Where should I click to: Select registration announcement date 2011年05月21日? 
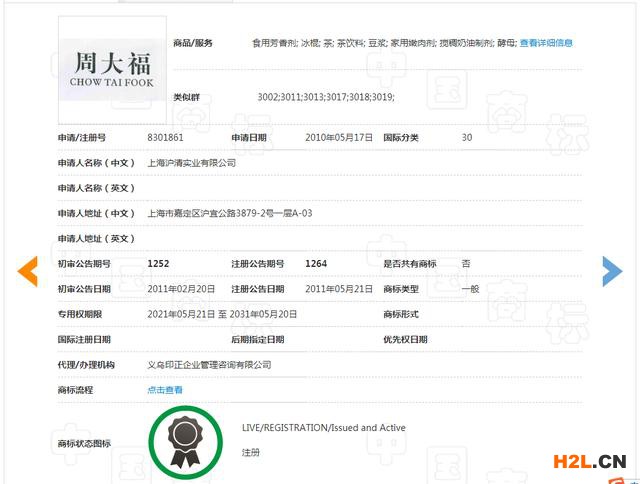point(339,289)
